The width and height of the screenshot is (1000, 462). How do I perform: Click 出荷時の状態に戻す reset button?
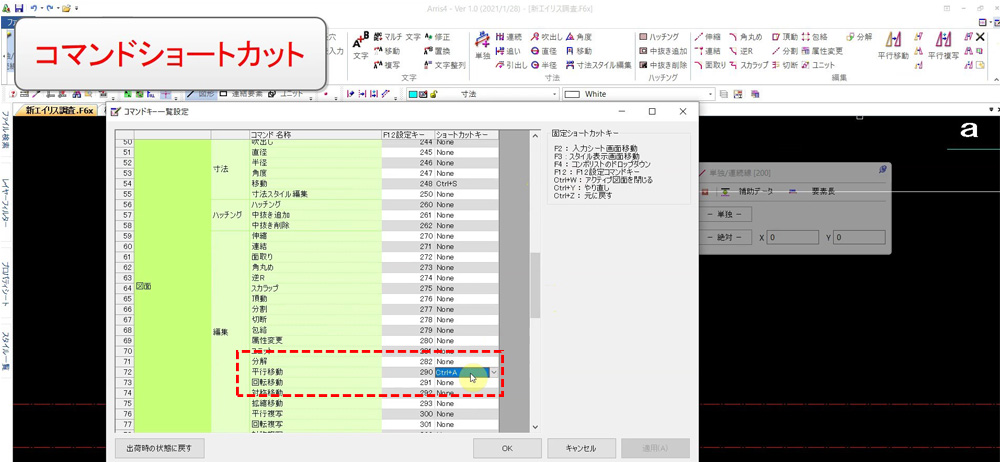point(160,448)
